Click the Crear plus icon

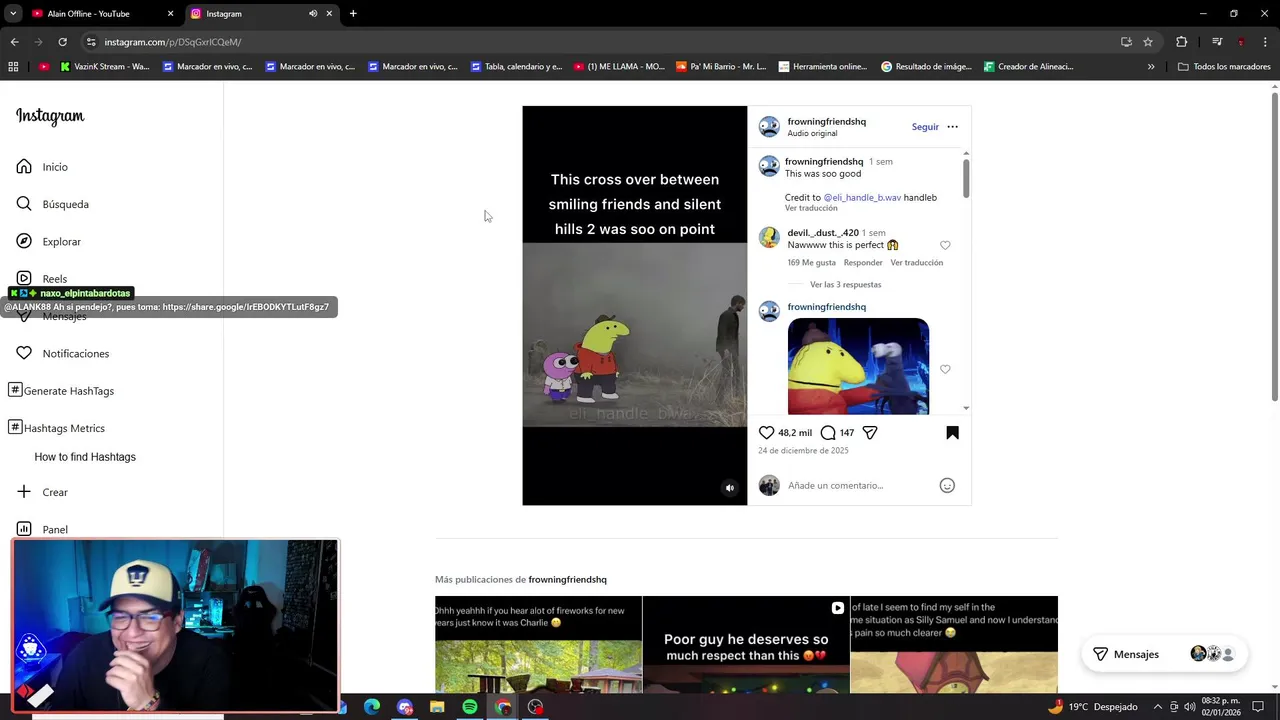24,492
